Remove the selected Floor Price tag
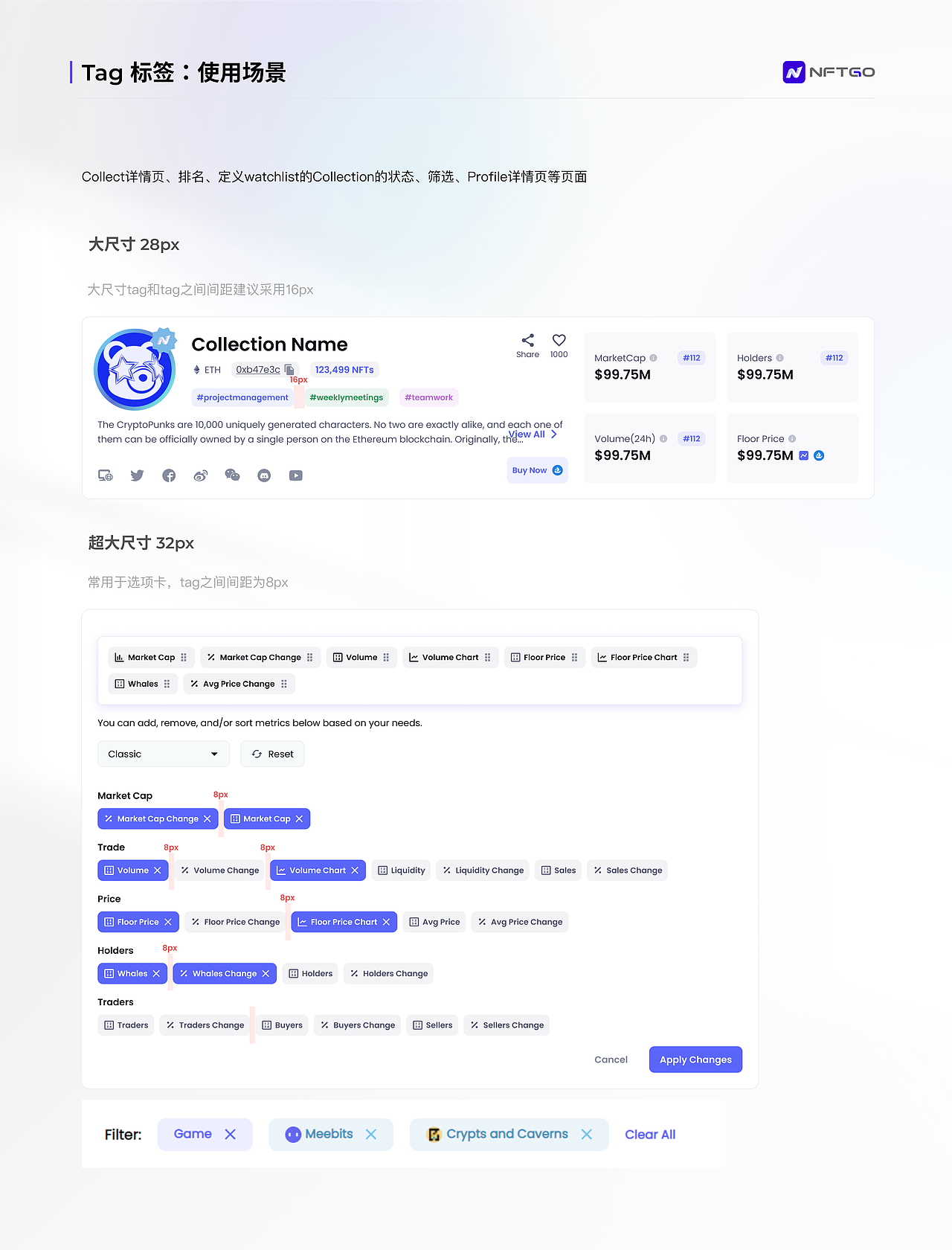The height and width of the screenshot is (1250, 952). click(x=167, y=922)
